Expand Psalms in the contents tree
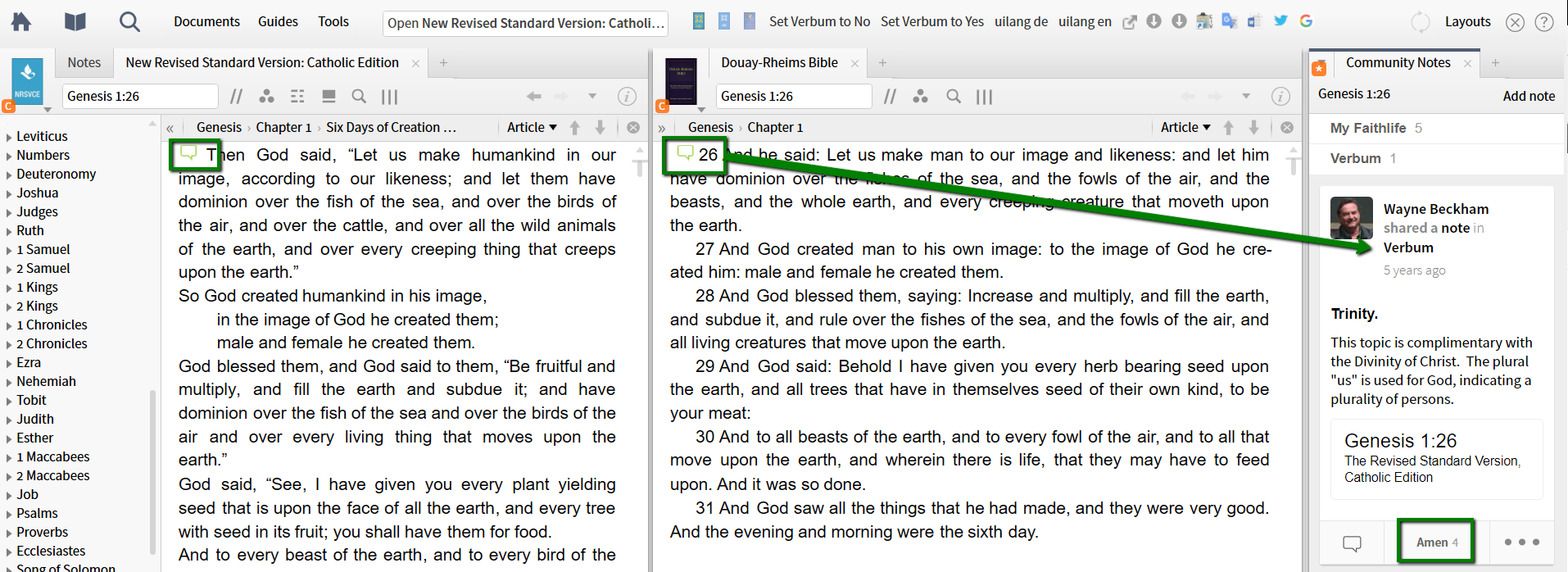Image resolution: width=1568 pixels, height=572 pixels. tap(9, 514)
